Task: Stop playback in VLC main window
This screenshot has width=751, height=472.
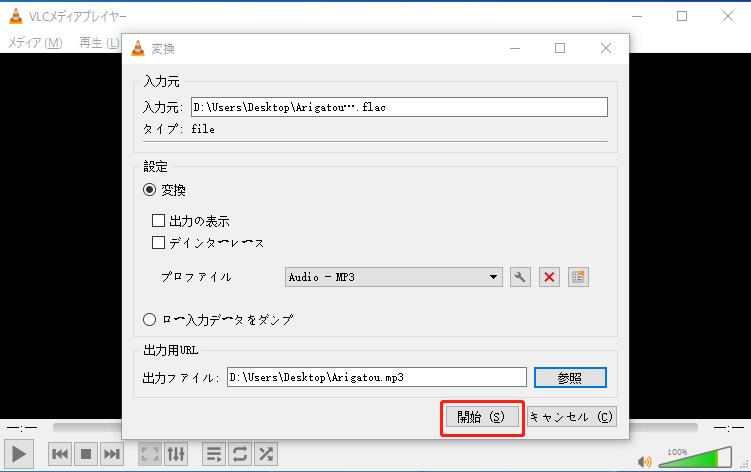Action: [x=86, y=454]
